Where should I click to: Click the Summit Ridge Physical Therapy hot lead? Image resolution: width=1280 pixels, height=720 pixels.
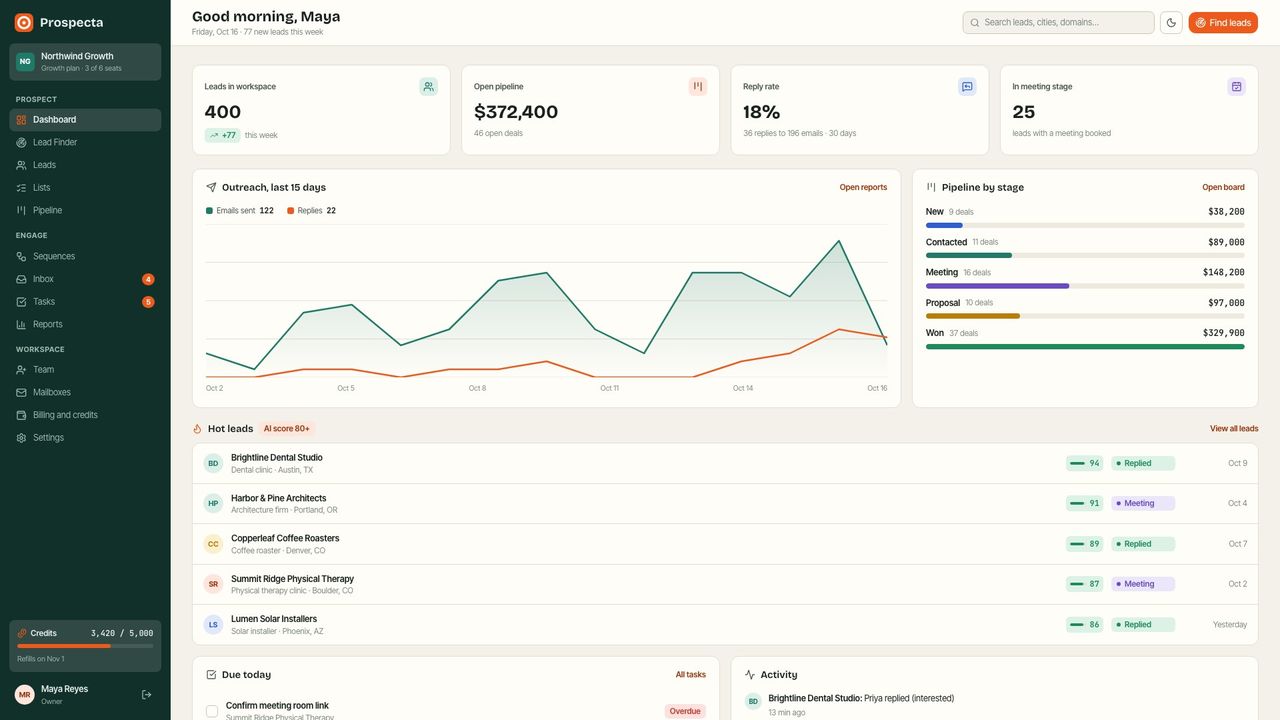click(725, 584)
